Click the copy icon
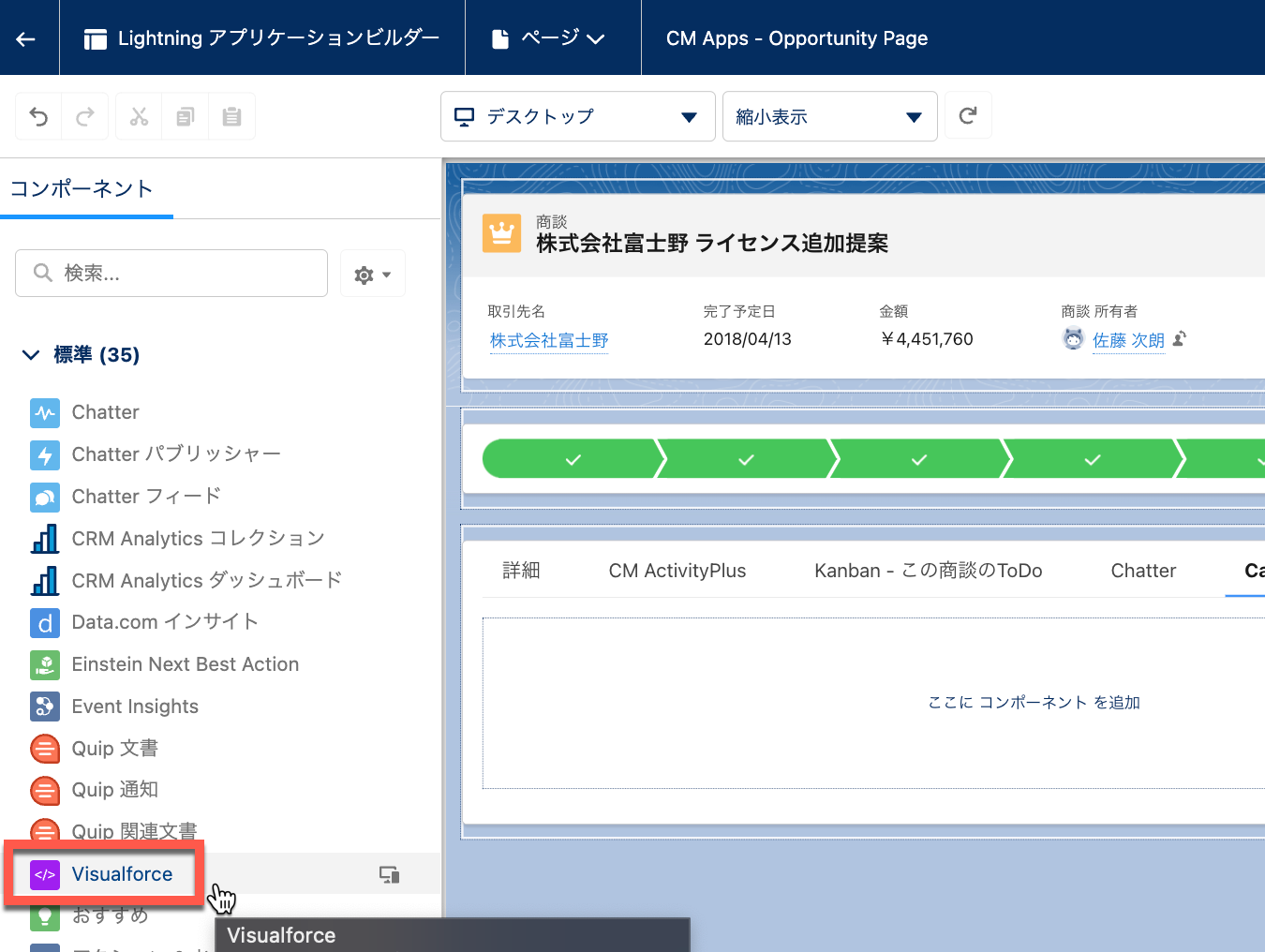Viewport: 1265px width, 952px height. pyautogui.click(x=186, y=116)
